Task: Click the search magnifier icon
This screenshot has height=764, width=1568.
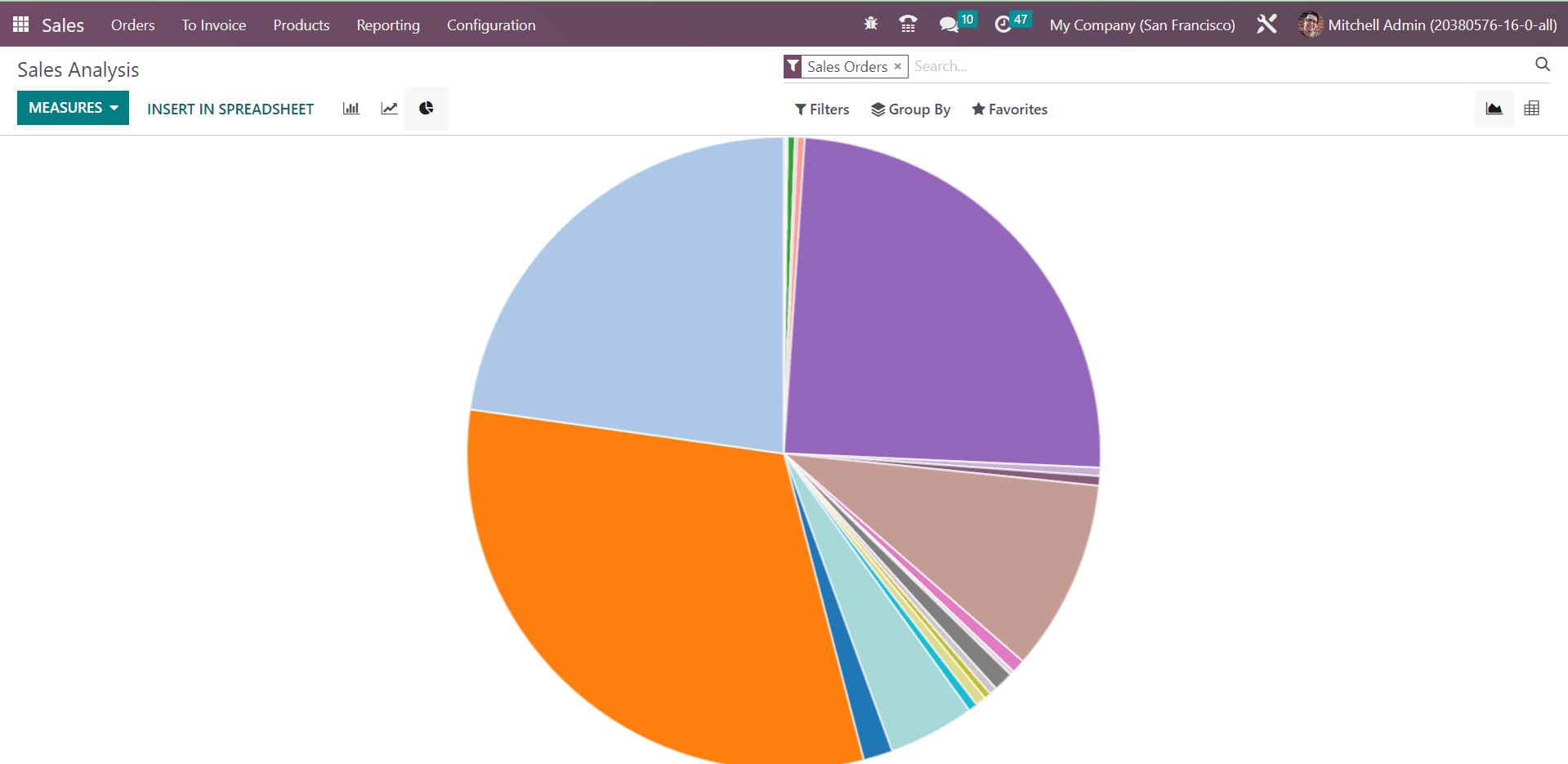Action: pyautogui.click(x=1542, y=65)
